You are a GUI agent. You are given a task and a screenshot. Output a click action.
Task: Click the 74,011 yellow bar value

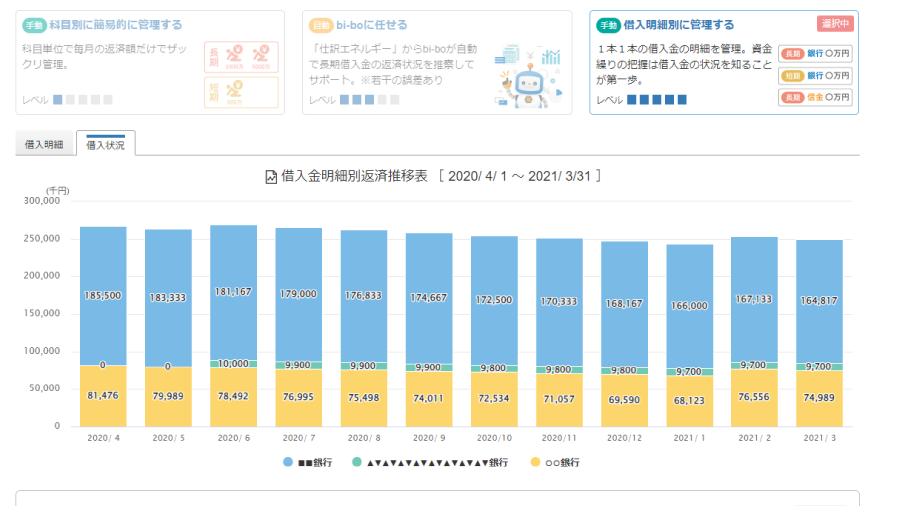428,398
